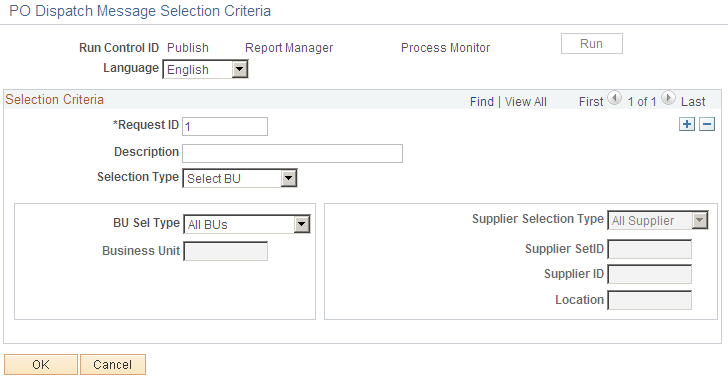The image size is (728, 388).
Task: Click the Cancel button
Action: click(x=113, y=365)
